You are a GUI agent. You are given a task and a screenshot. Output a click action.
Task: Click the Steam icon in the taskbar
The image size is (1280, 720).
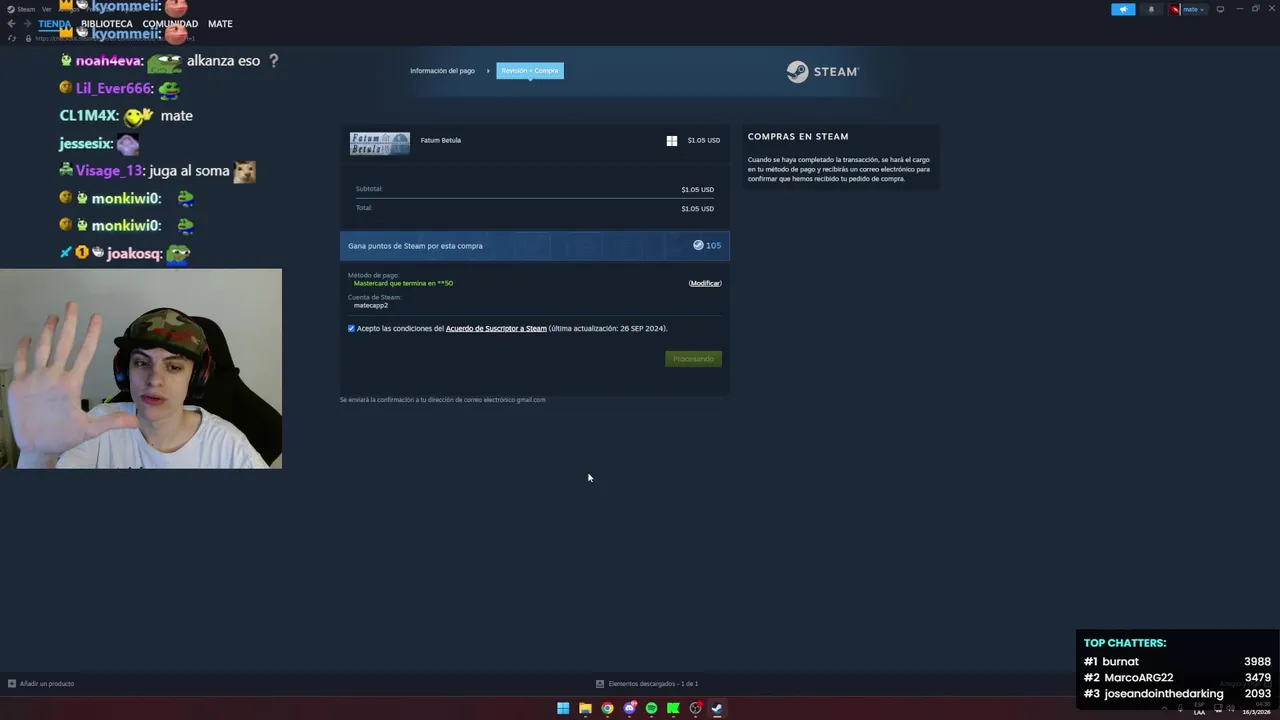717,709
